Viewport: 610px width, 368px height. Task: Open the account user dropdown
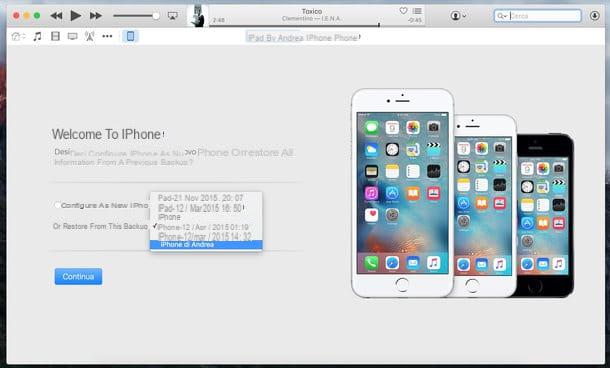point(458,16)
